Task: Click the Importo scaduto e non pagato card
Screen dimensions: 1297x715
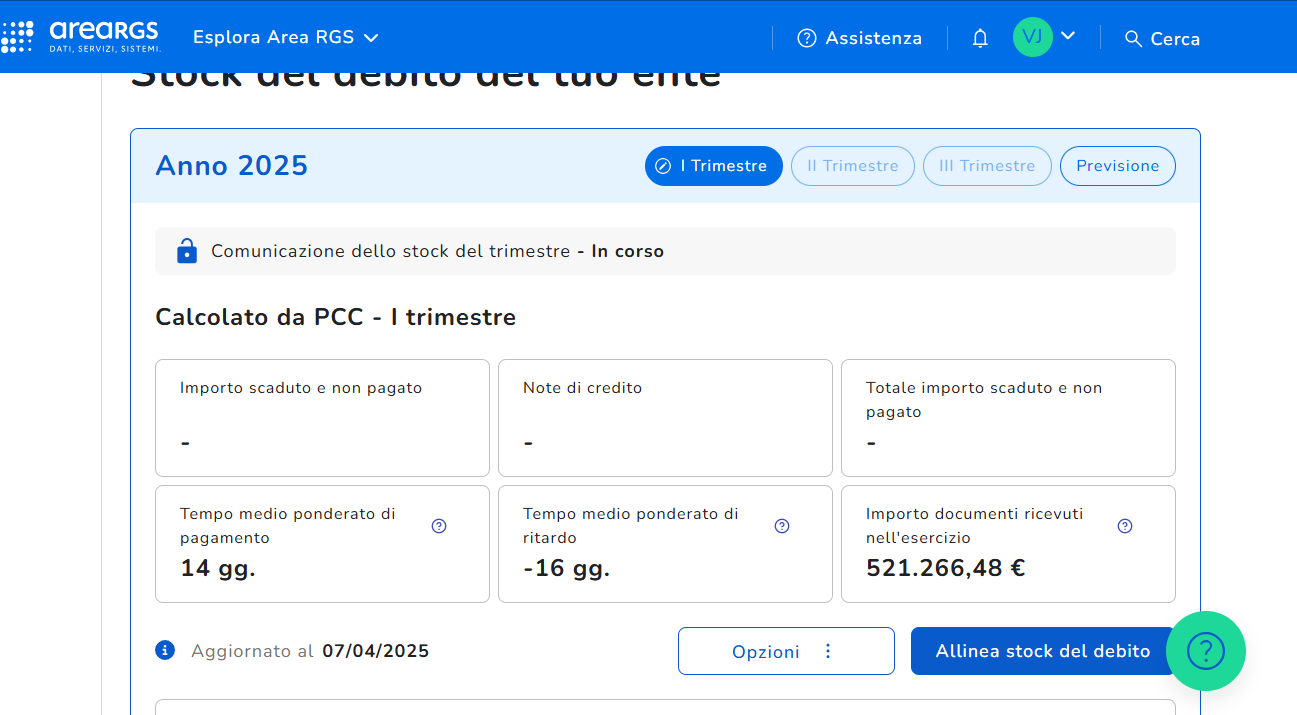Action: point(322,418)
